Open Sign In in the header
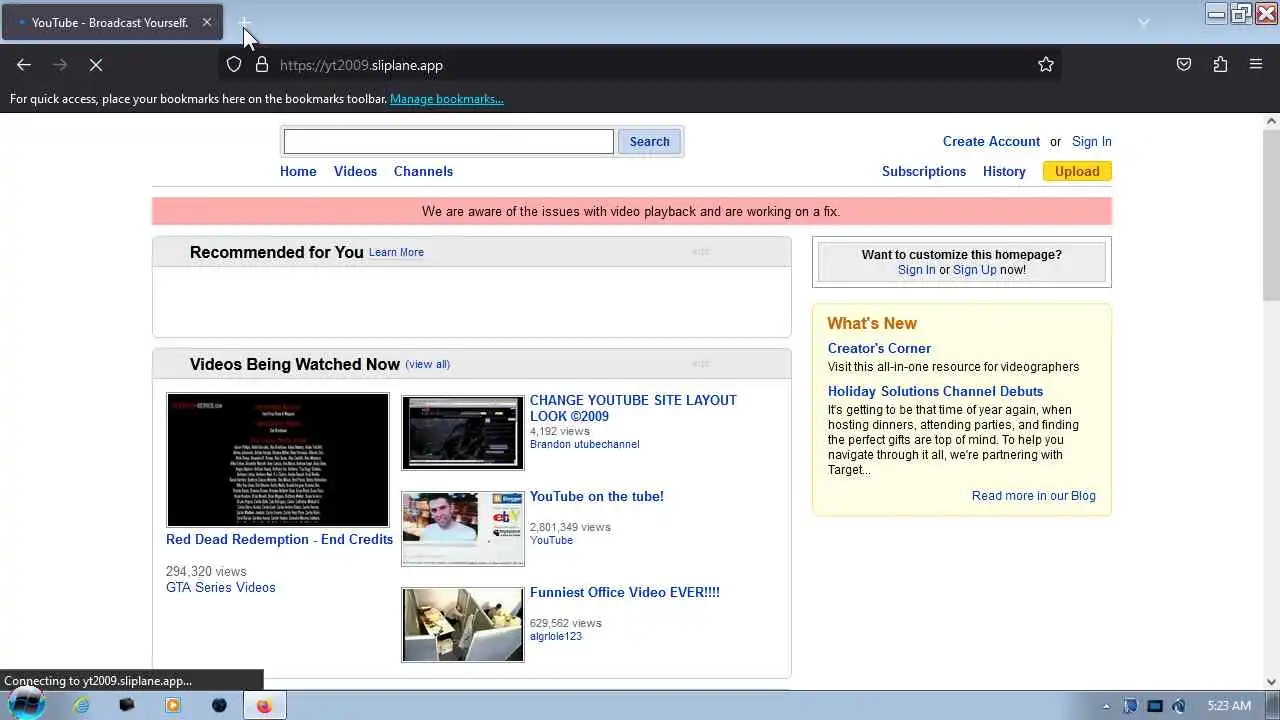Image resolution: width=1280 pixels, height=720 pixels. tap(1092, 141)
